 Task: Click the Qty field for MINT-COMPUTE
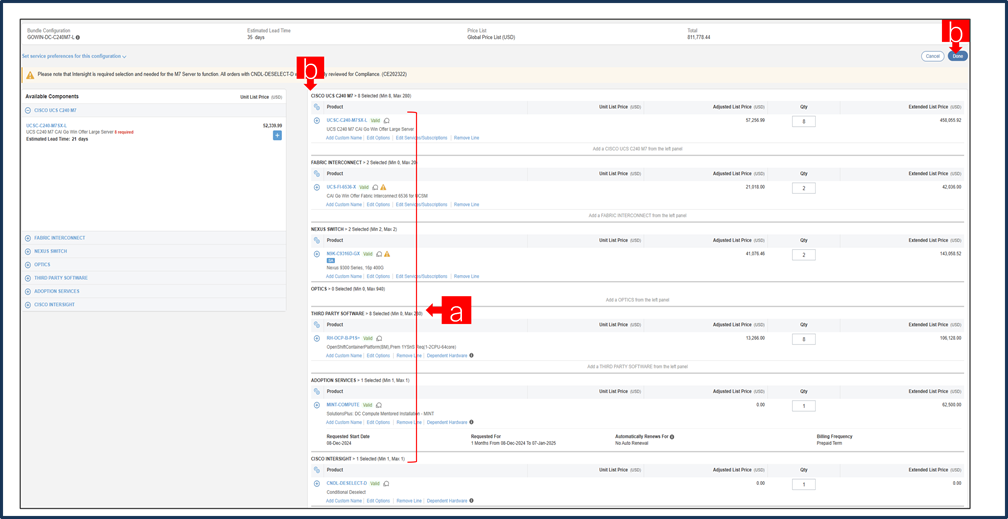[x=804, y=406]
